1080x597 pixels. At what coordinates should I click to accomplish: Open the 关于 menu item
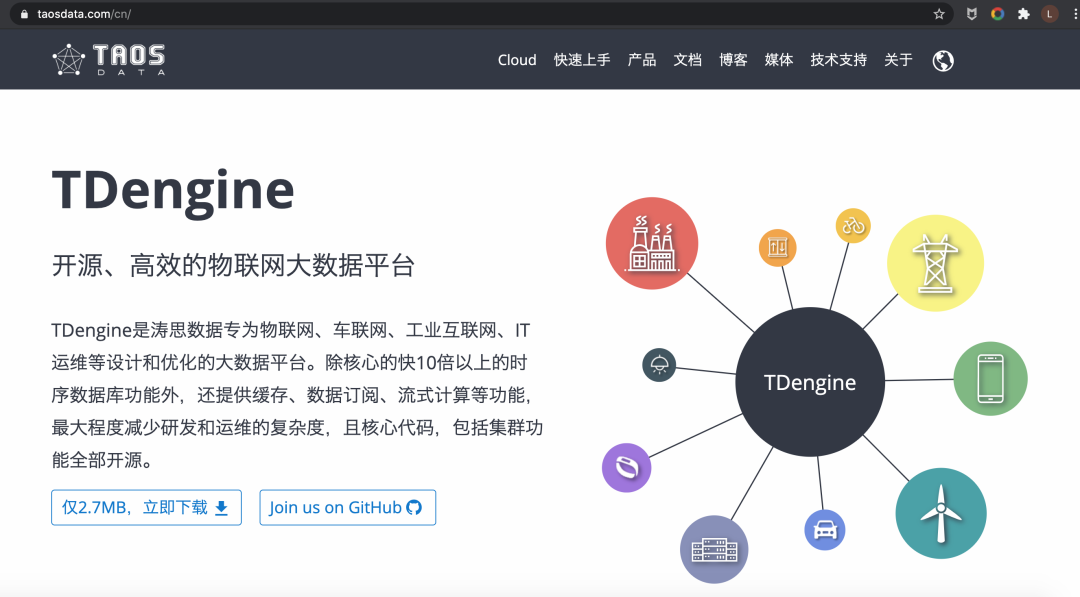pyautogui.click(x=899, y=60)
